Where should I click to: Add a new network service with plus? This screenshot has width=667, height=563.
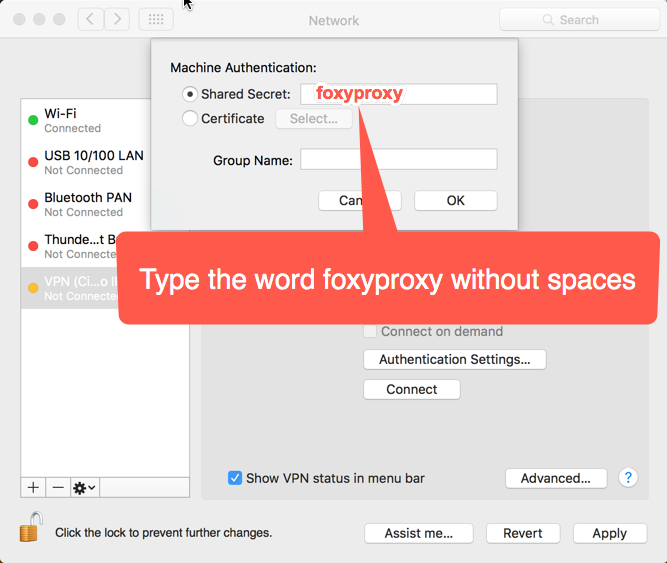tap(33, 487)
